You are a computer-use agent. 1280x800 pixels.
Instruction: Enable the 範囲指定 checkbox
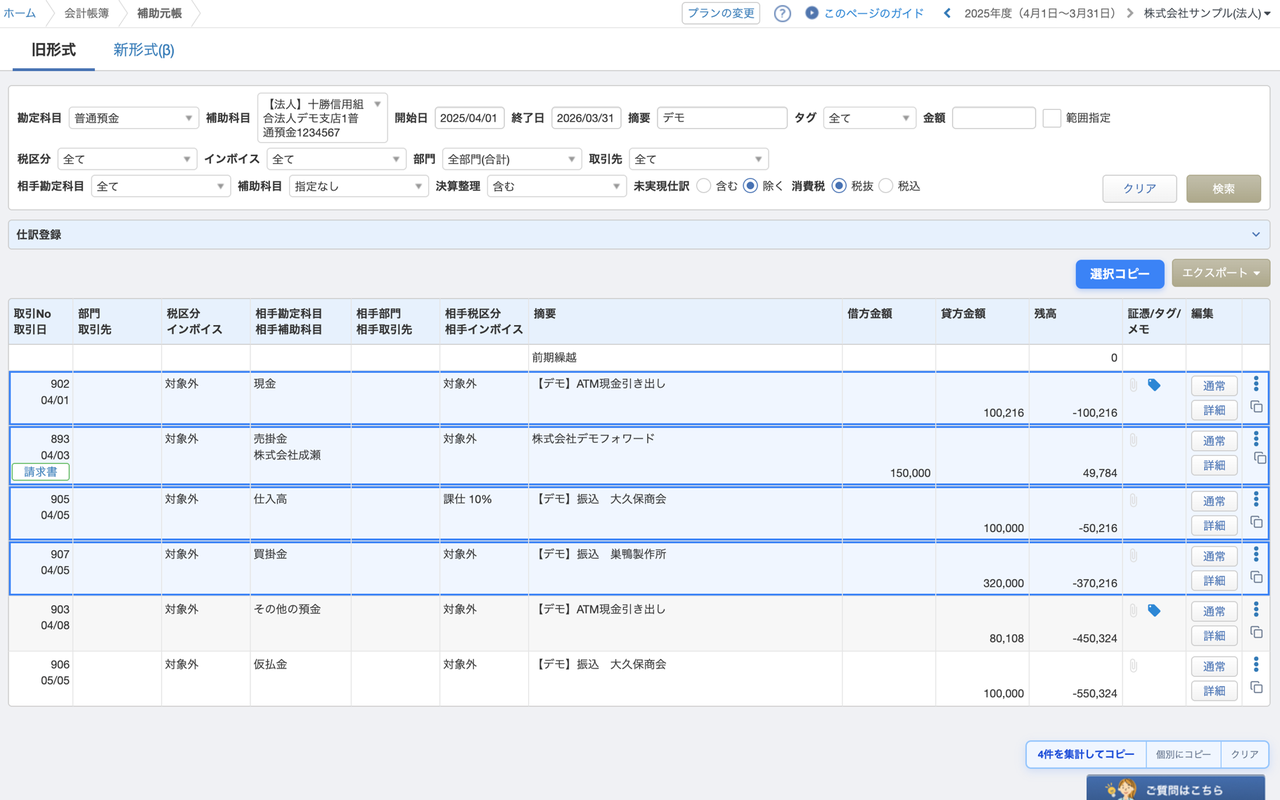(1052, 118)
